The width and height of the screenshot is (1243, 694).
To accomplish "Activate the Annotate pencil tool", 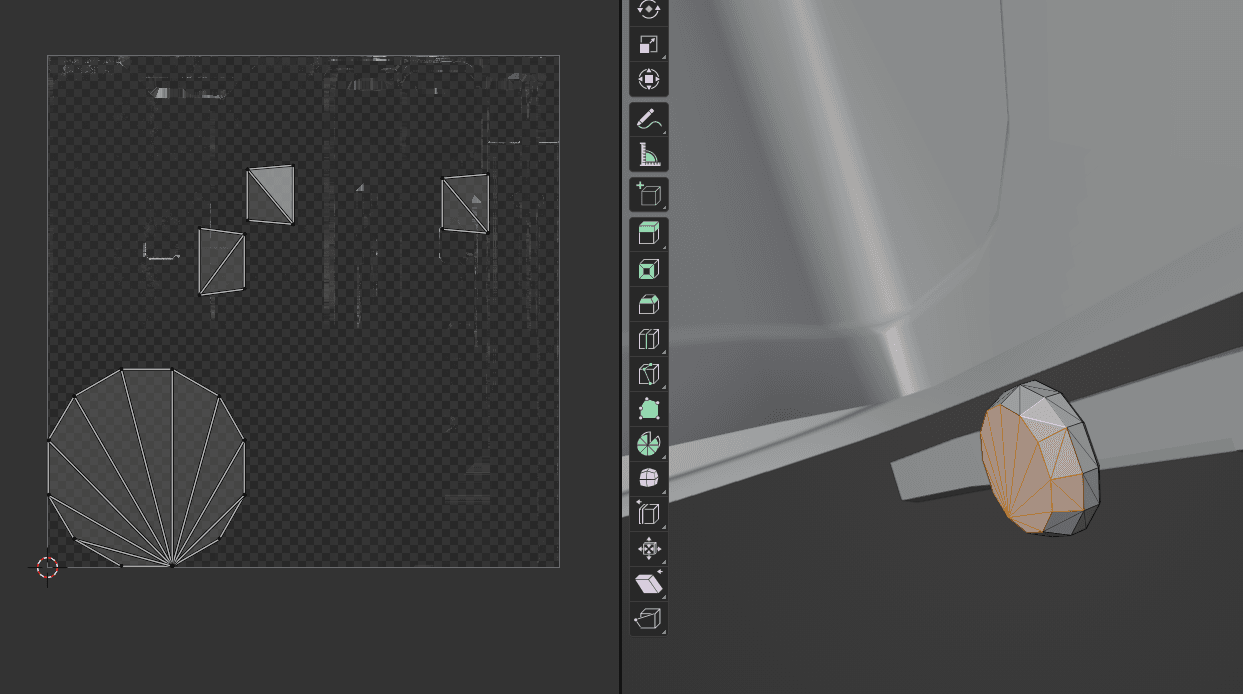I will click(649, 120).
